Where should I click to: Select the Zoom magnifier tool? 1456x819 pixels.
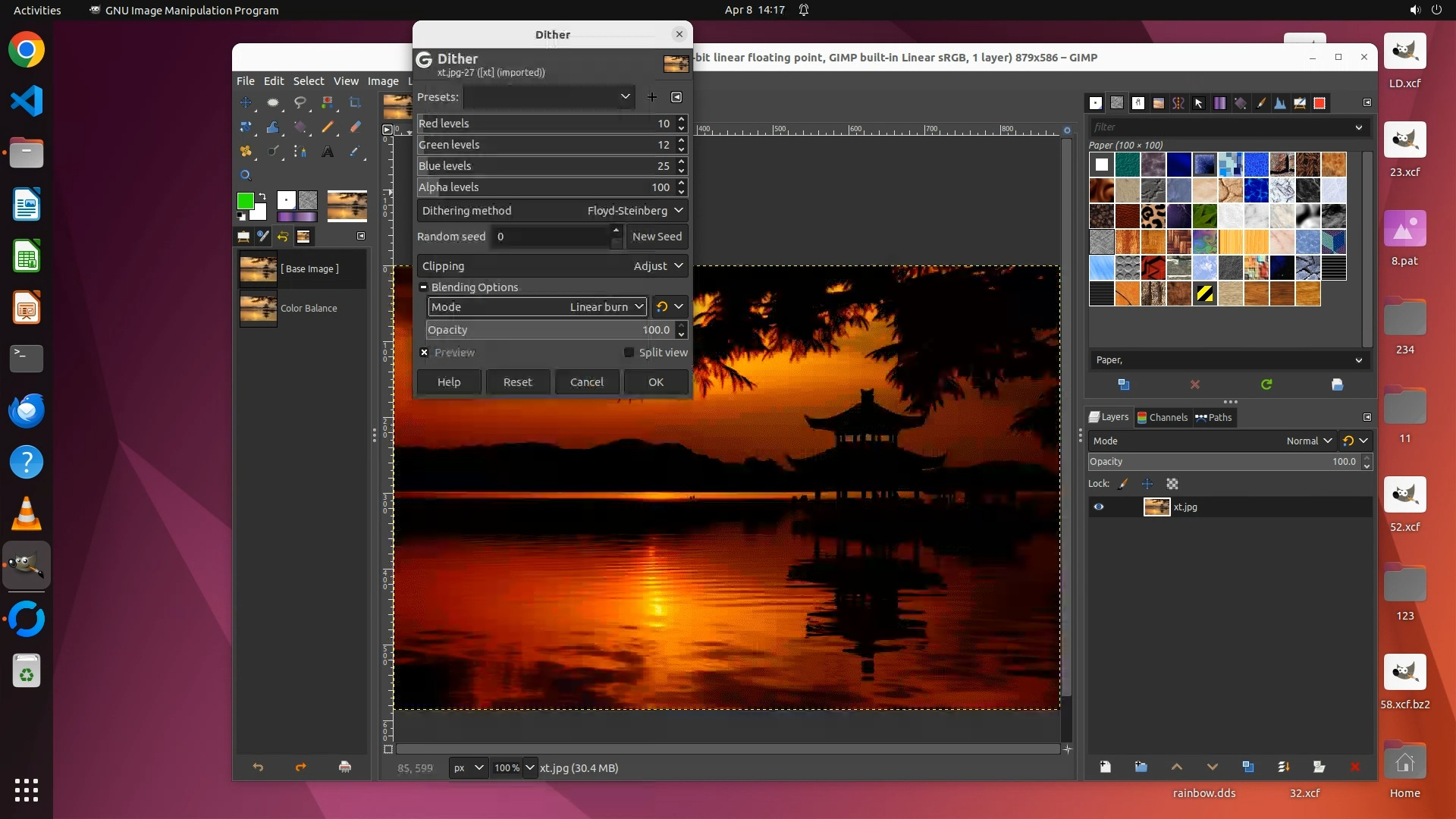pos(246,175)
